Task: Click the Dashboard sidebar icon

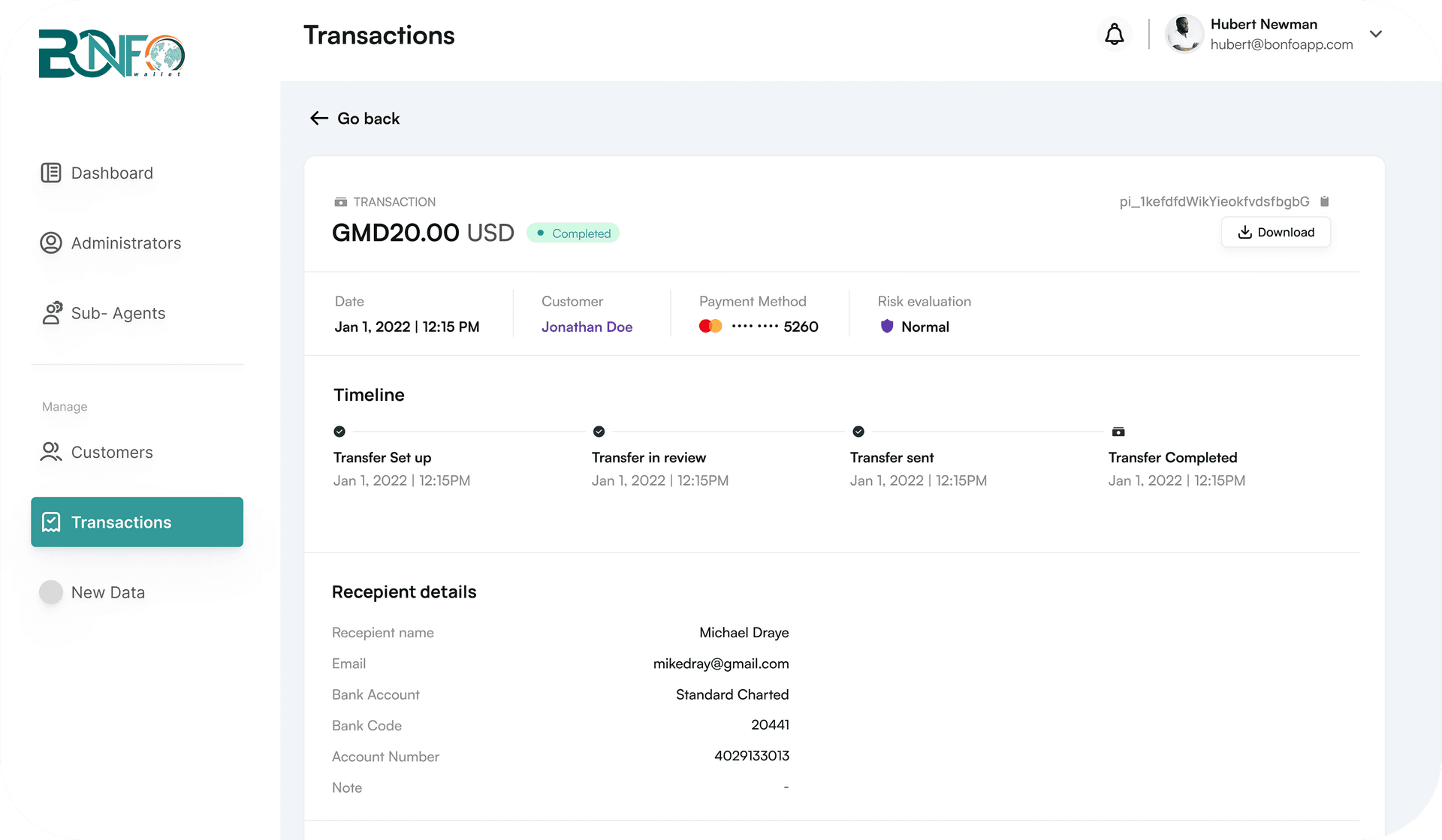Action: pos(51,173)
